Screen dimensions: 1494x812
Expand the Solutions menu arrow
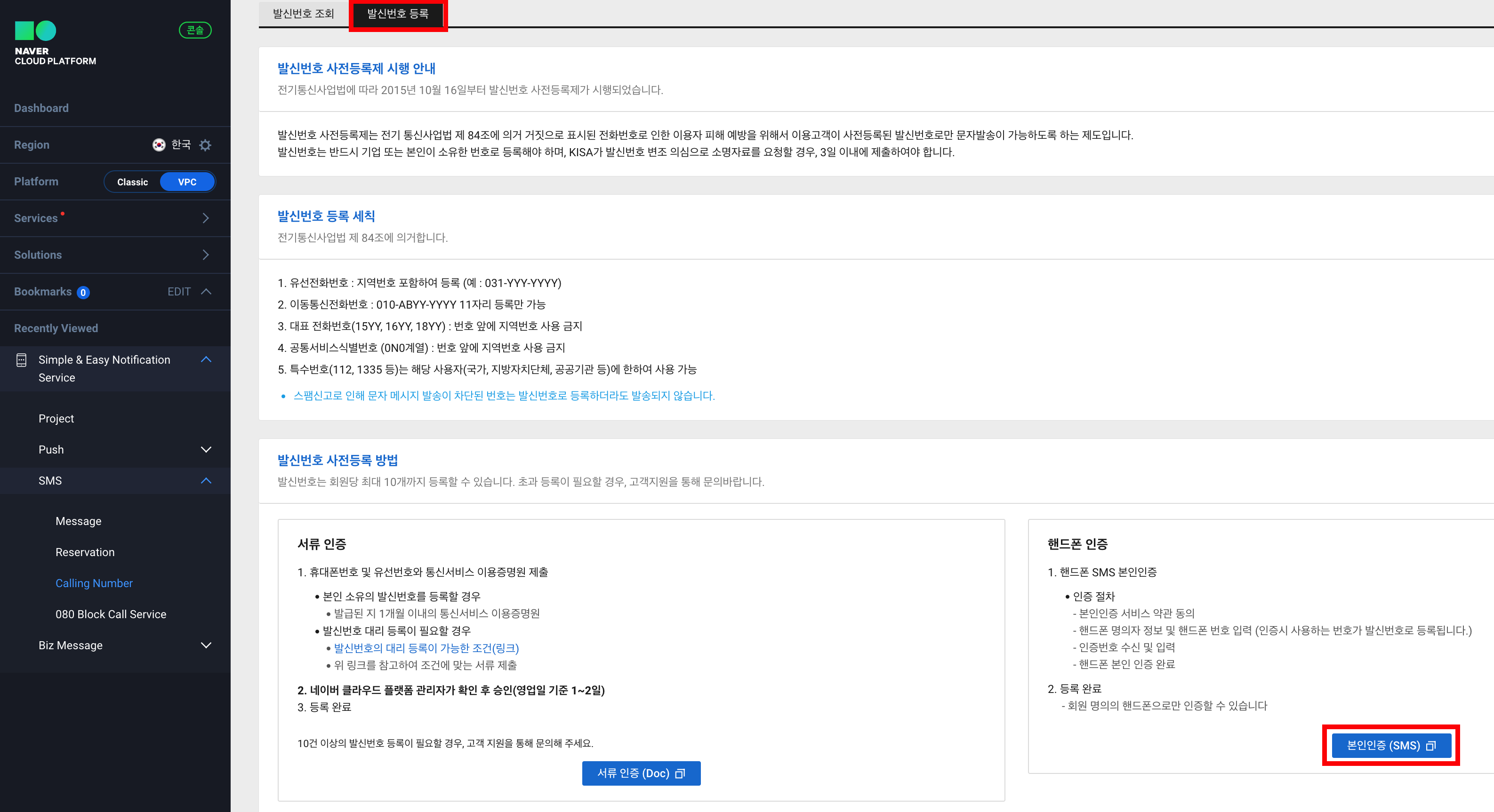click(206, 255)
